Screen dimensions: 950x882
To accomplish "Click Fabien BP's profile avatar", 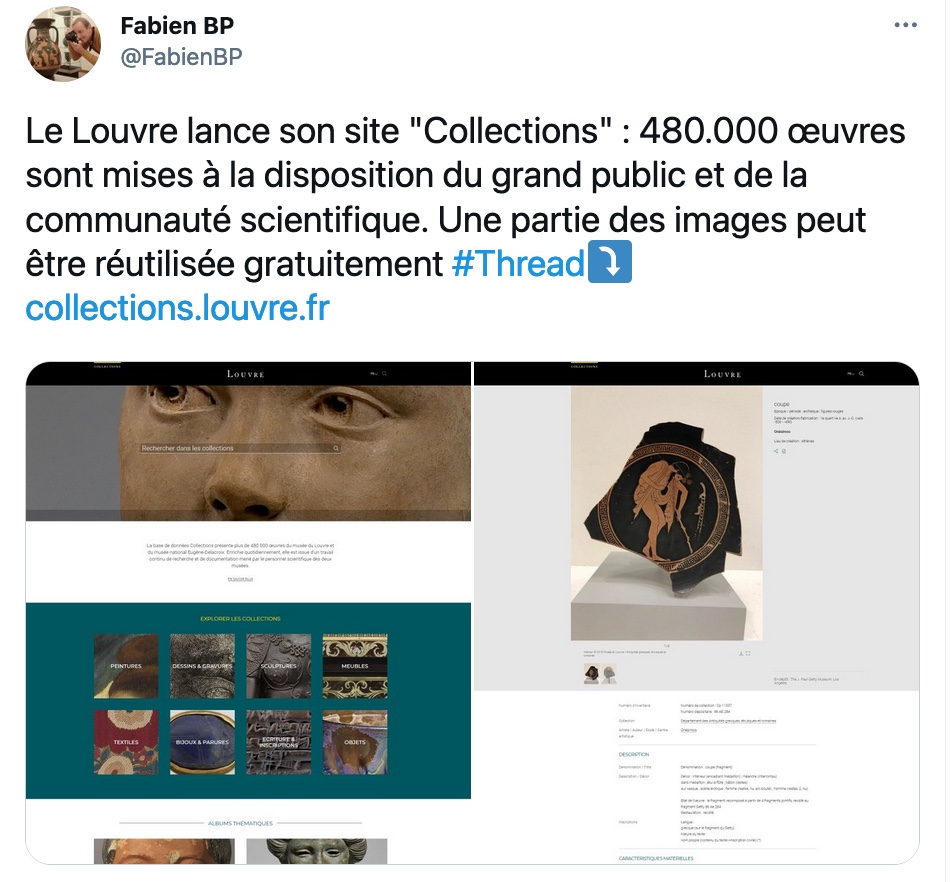I will pyautogui.click(x=62, y=44).
